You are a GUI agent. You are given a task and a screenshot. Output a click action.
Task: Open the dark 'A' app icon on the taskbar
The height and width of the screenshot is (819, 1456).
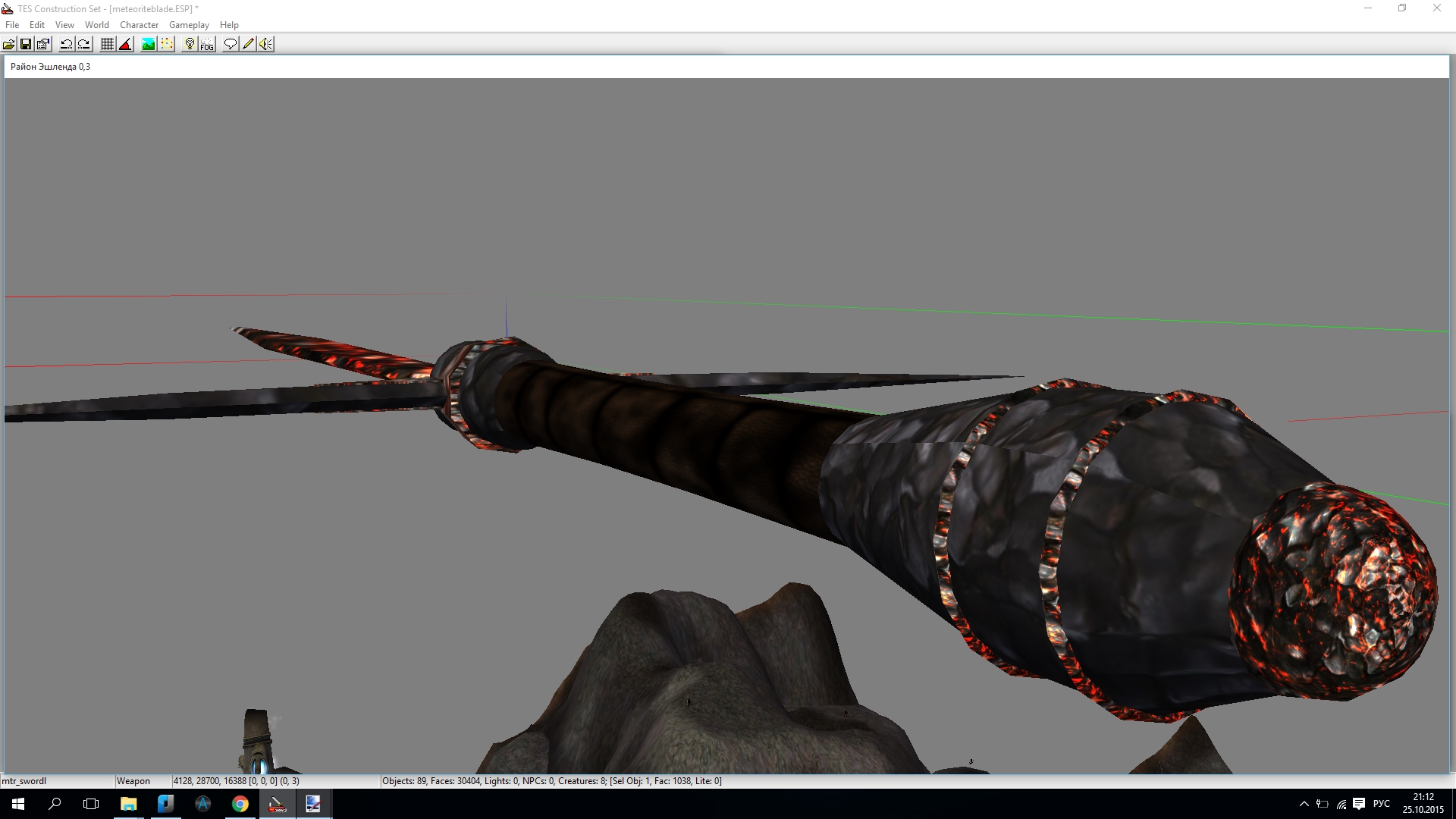[202, 804]
